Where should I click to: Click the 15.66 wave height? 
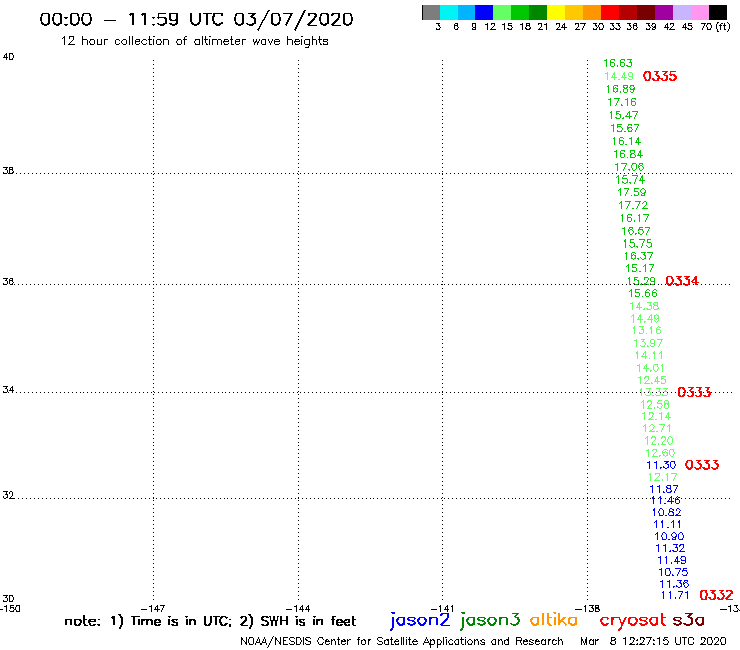643,294
